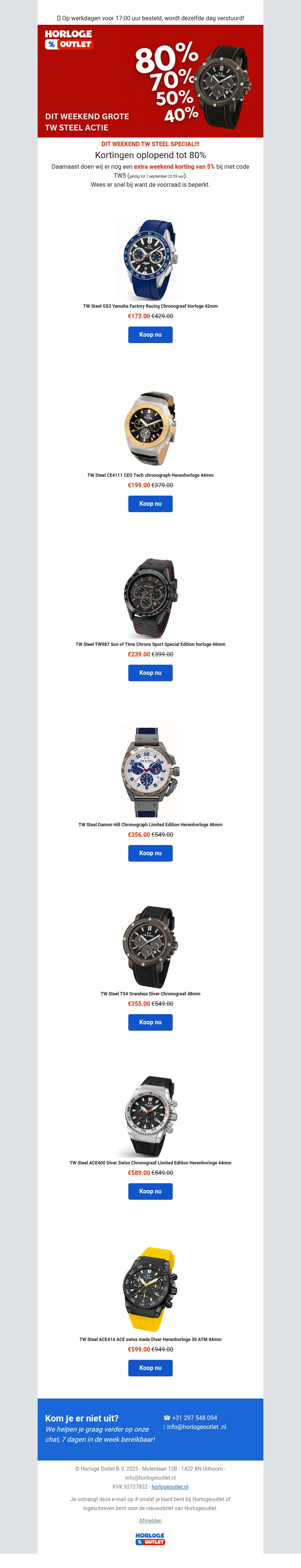301x1568 pixels.
Task: Click Koop nu under the €239.00 TW987 watch
Action: [150, 673]
